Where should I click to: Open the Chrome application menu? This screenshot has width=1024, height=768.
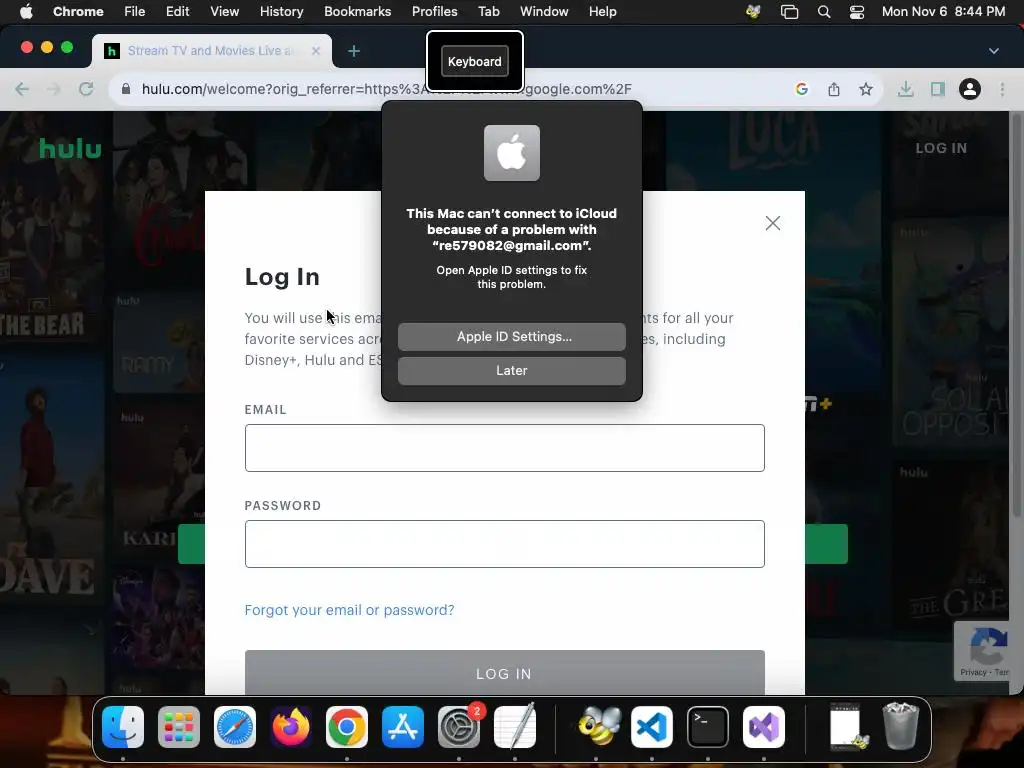(78, 12)
